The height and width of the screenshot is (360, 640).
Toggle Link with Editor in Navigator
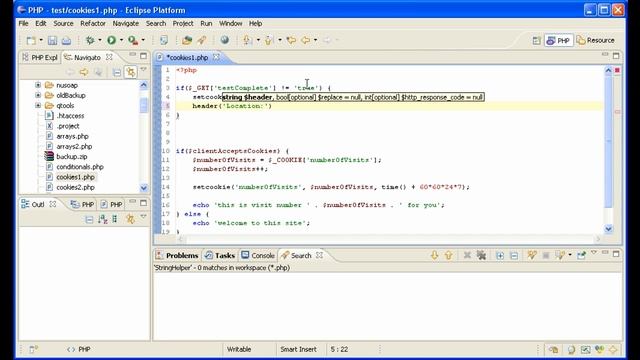click(x=131, y=72)
